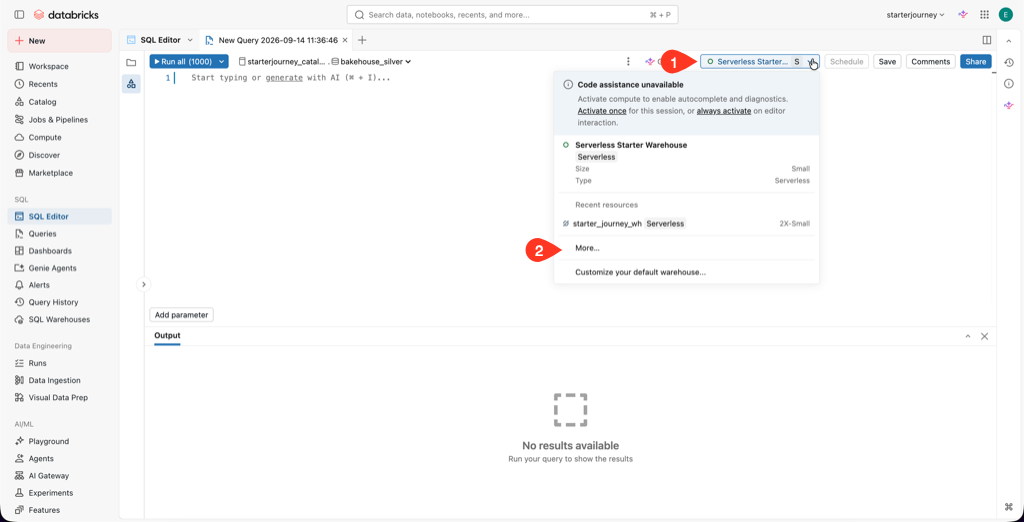Open the starterjourney_catalog catalog selector
Image resolution: width=1024 pixels, height=522 pixels.
click(281, 61)
